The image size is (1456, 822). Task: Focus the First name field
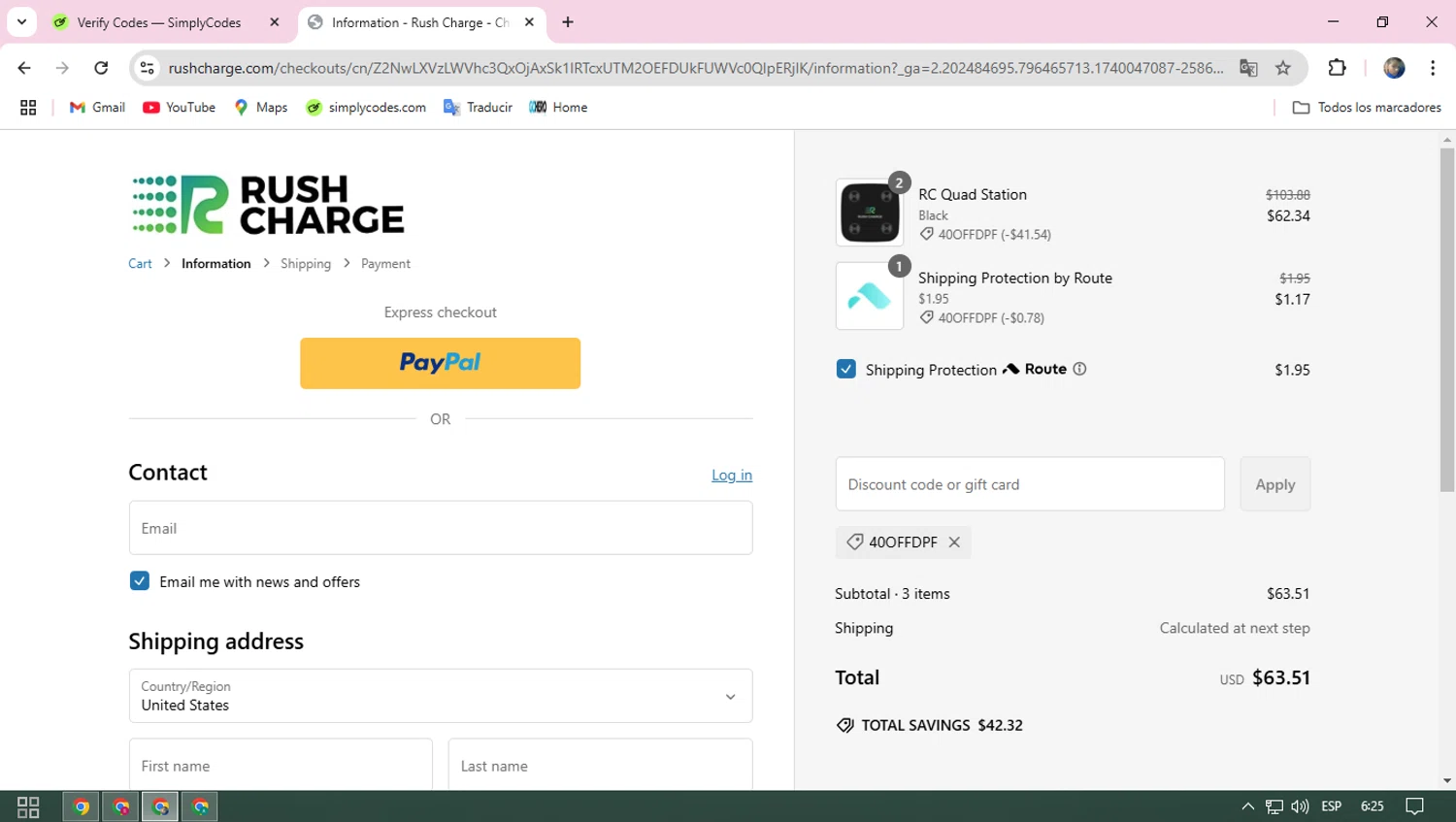click(281, 765)
